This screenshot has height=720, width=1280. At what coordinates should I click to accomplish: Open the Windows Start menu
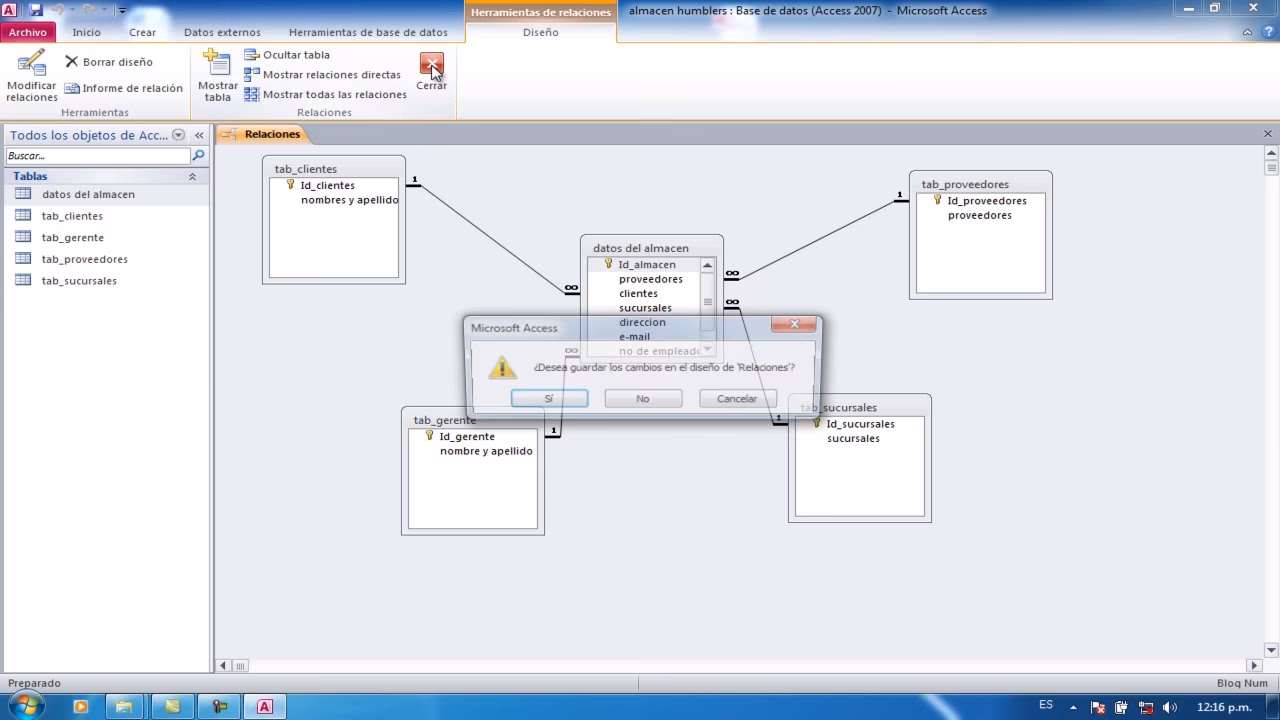click(26, 706)
